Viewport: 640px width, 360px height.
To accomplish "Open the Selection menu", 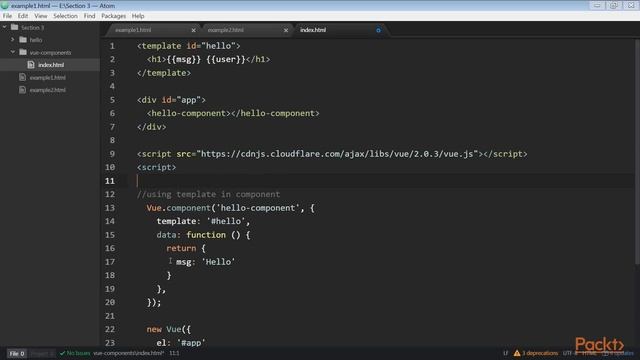I will (x=65, y=16).
